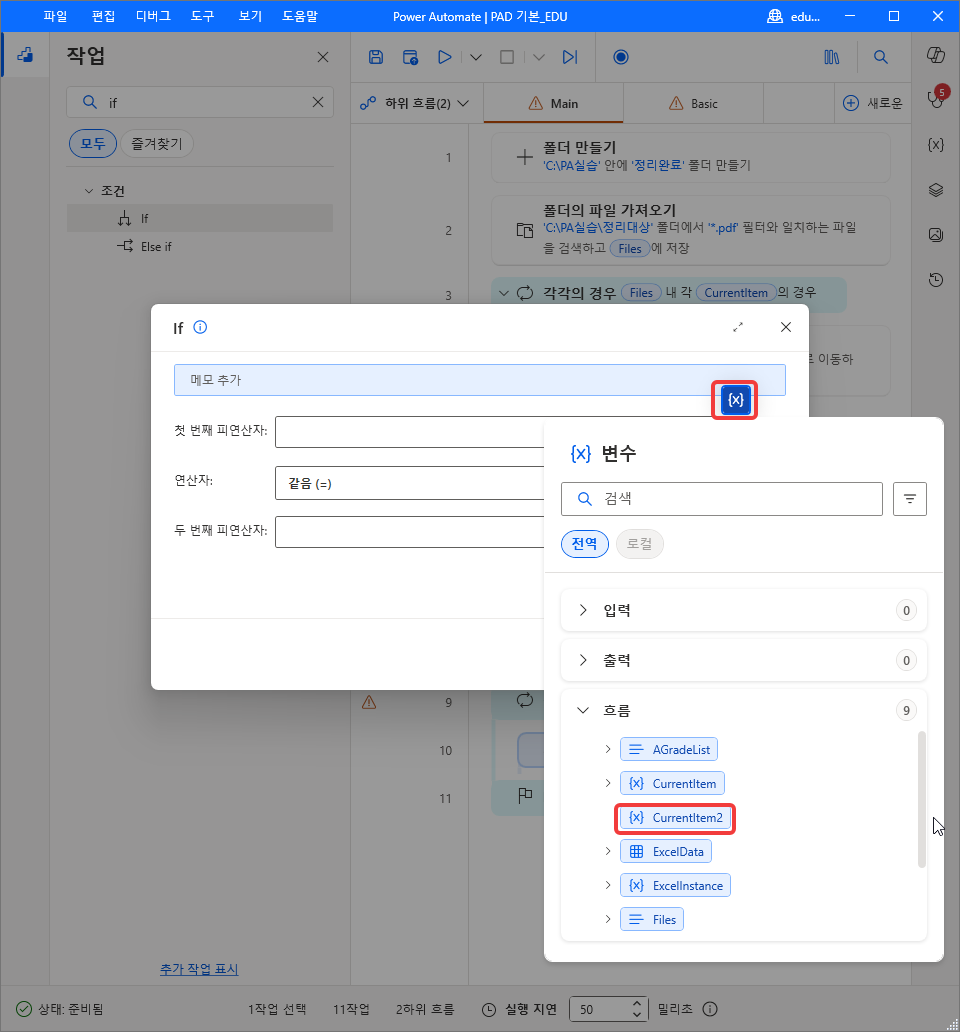The width and height of the screenshot is (960, 1032).
Task: Open the 파일 menu
Action: (x=55, y=16)
